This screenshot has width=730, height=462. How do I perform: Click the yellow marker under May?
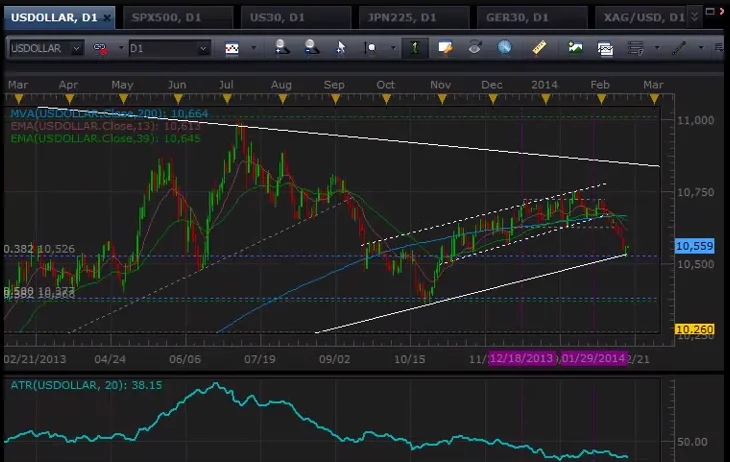pyautogui.click(x=123, y=99)
